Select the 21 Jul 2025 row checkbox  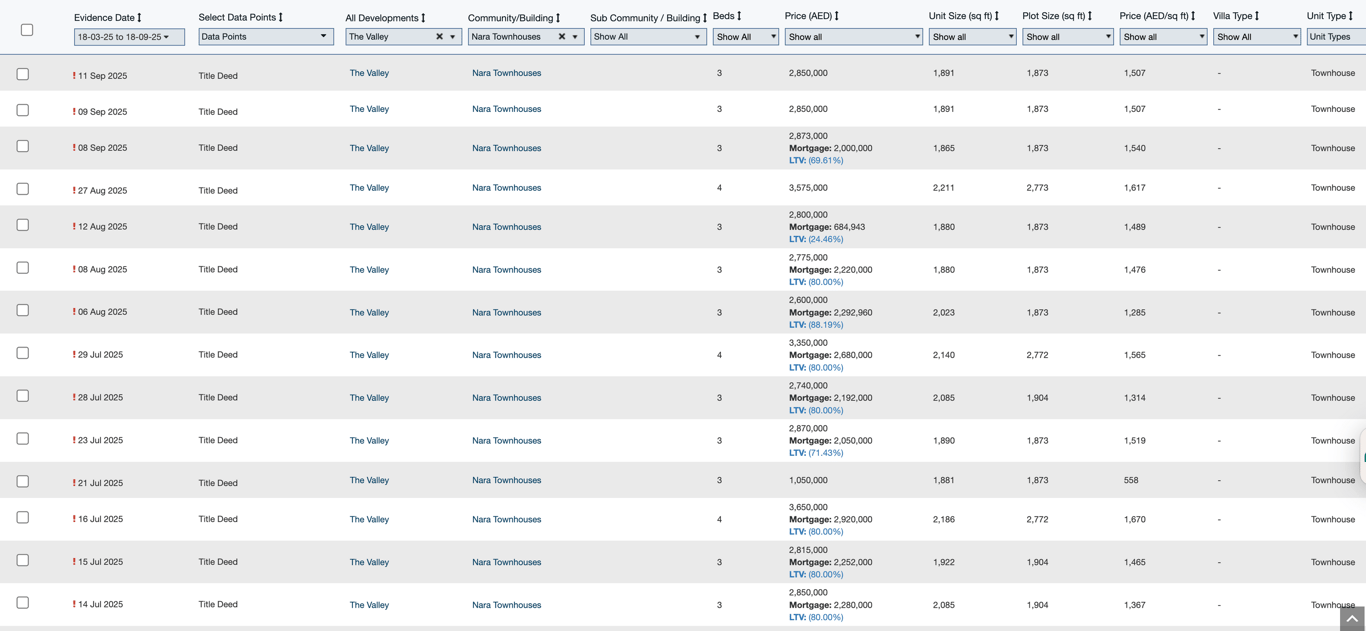23,482
